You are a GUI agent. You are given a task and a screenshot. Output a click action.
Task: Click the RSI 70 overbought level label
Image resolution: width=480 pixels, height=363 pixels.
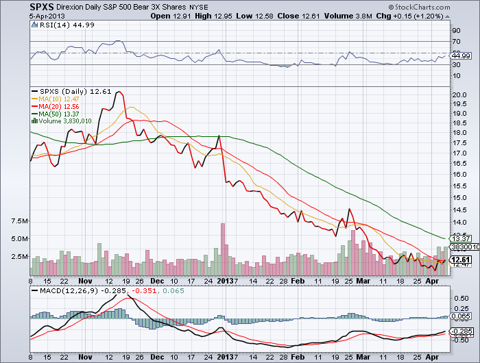[456, 42]
